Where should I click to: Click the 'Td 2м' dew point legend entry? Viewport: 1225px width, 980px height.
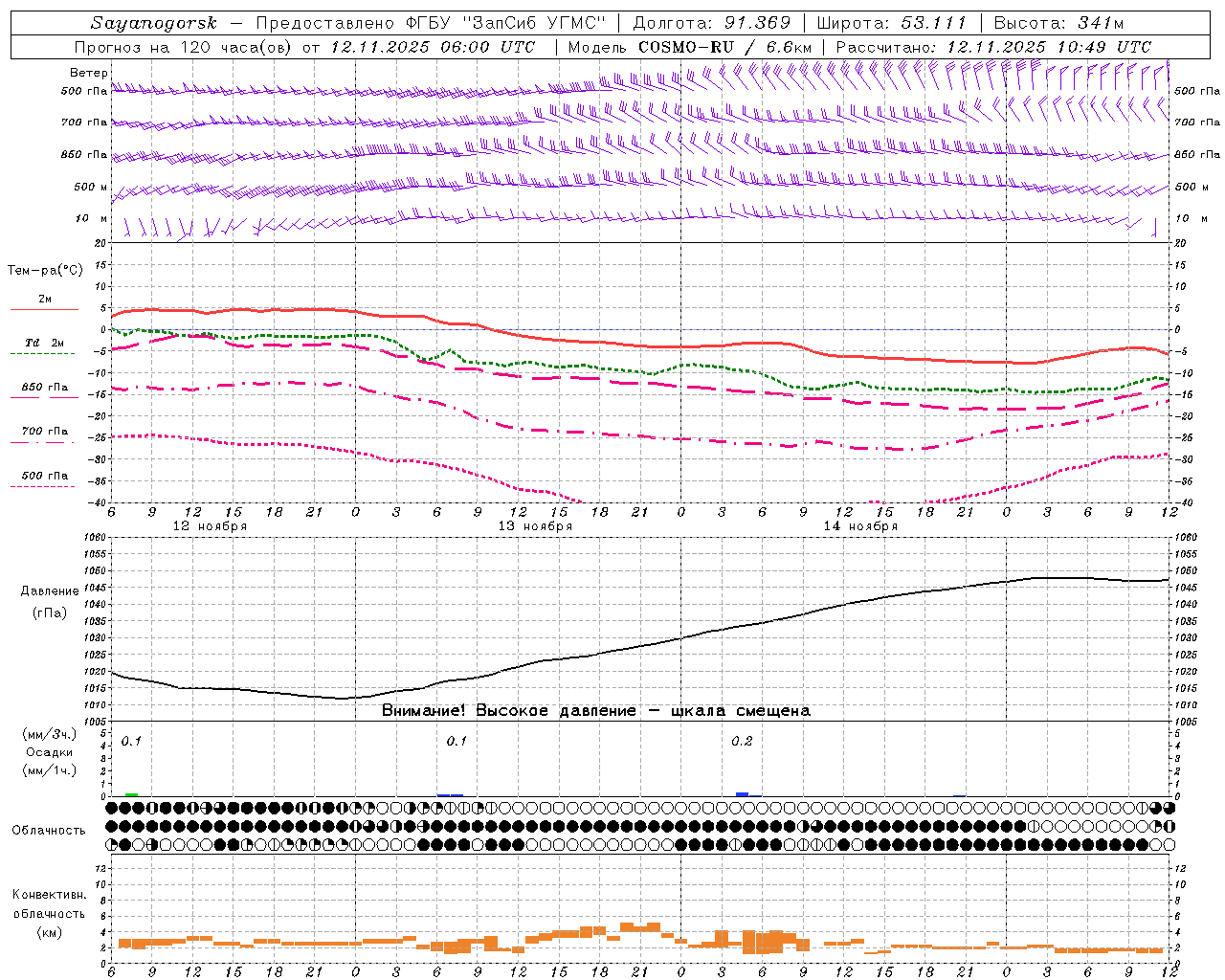(45, 343)
